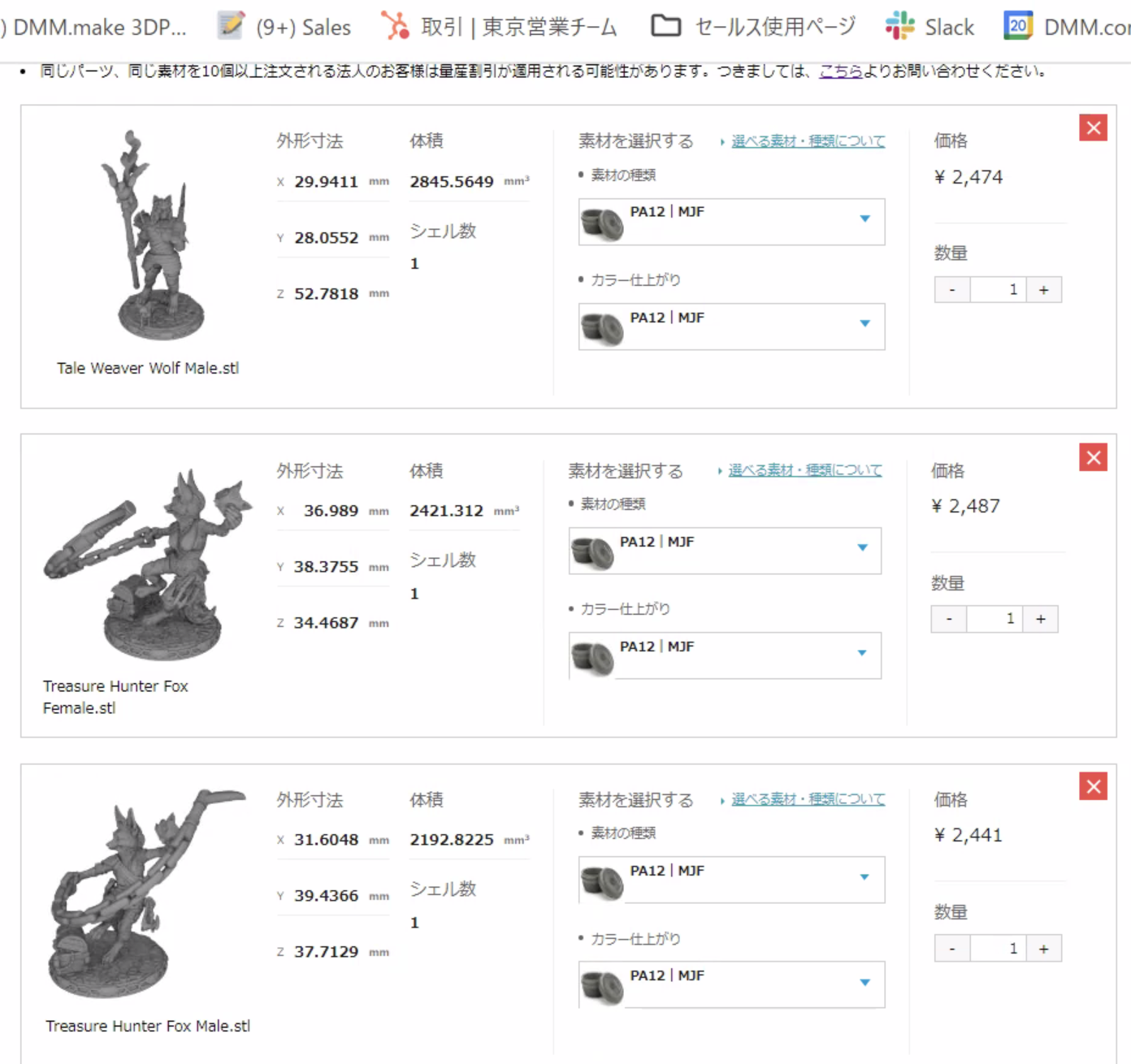Switch to the DMM.make 3DP tab
The height and width of the screenshot is (1064, 1131).
[97, 25]
